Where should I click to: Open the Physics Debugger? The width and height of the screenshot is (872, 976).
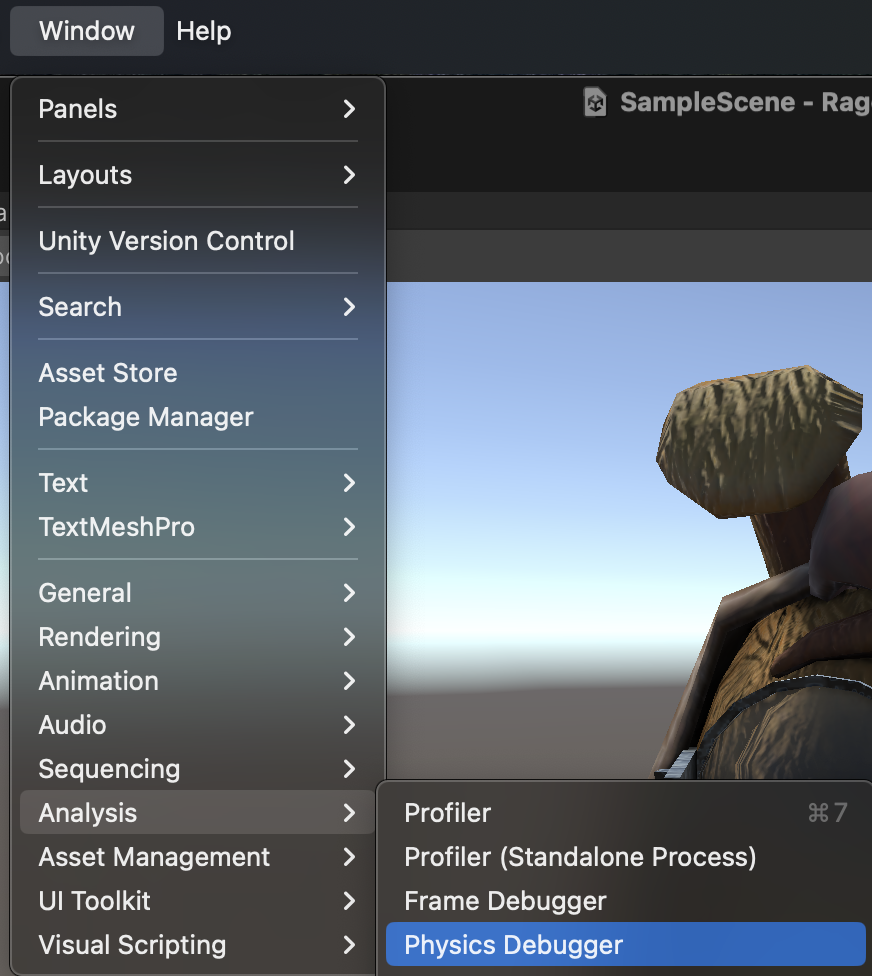pos(626,945)
